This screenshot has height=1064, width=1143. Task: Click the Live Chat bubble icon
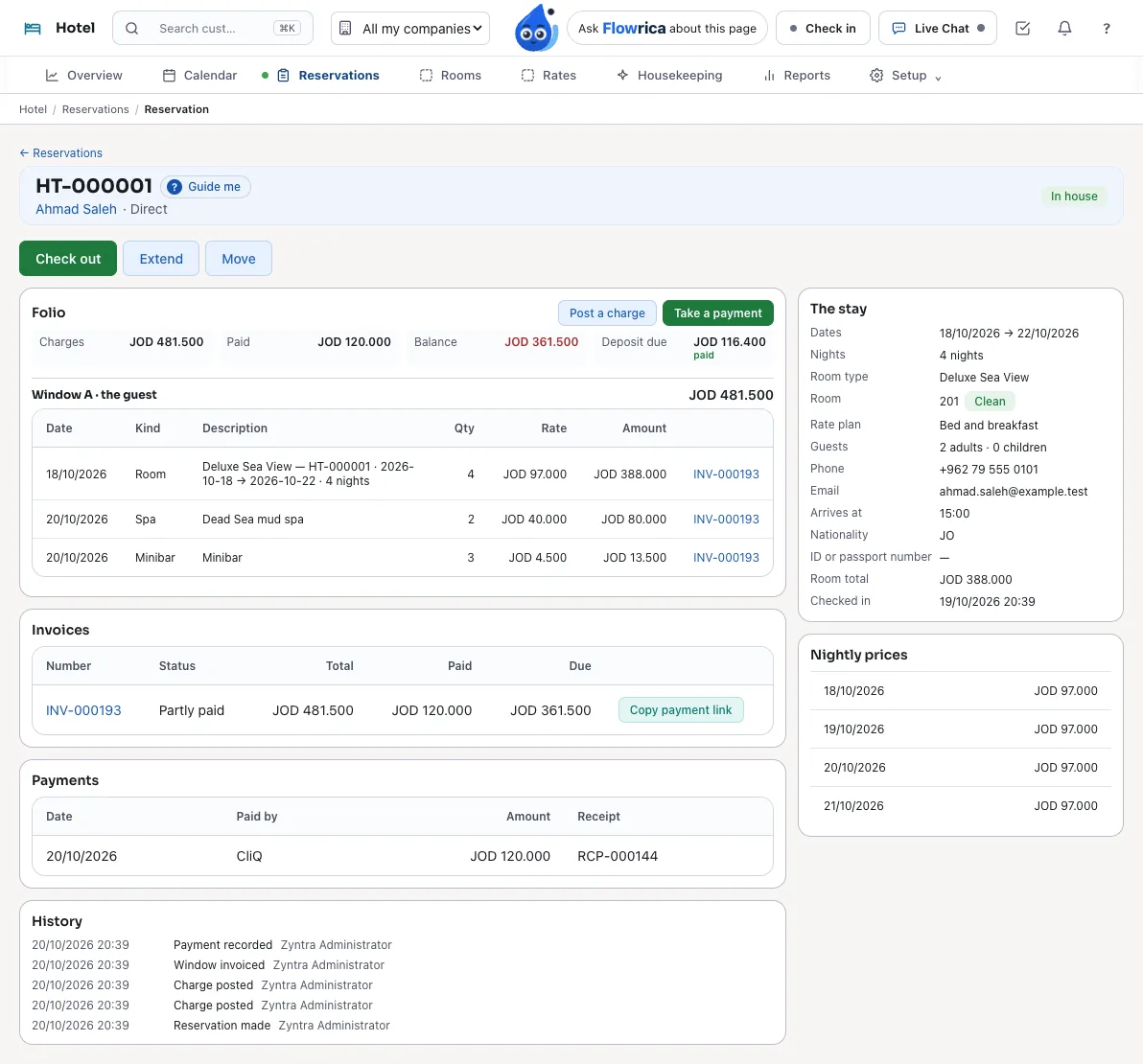point(899,29)
